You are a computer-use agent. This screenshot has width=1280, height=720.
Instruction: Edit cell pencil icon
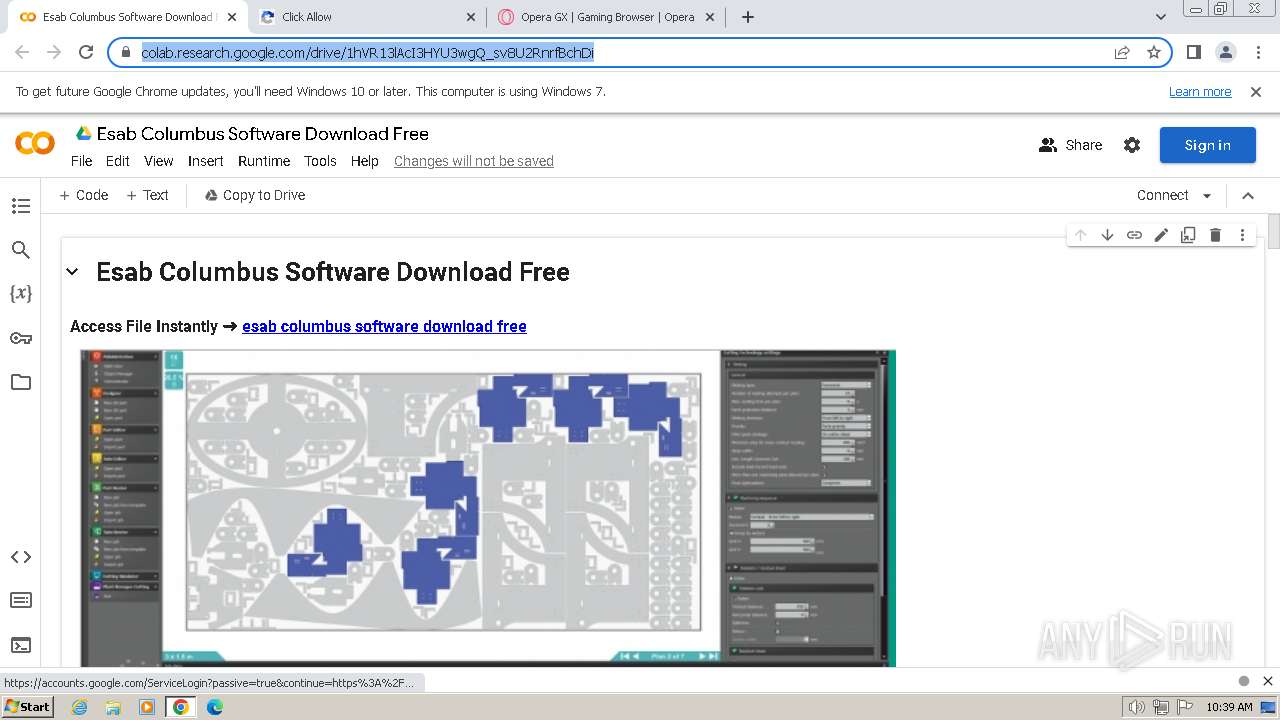click(x=1161, y=235)
